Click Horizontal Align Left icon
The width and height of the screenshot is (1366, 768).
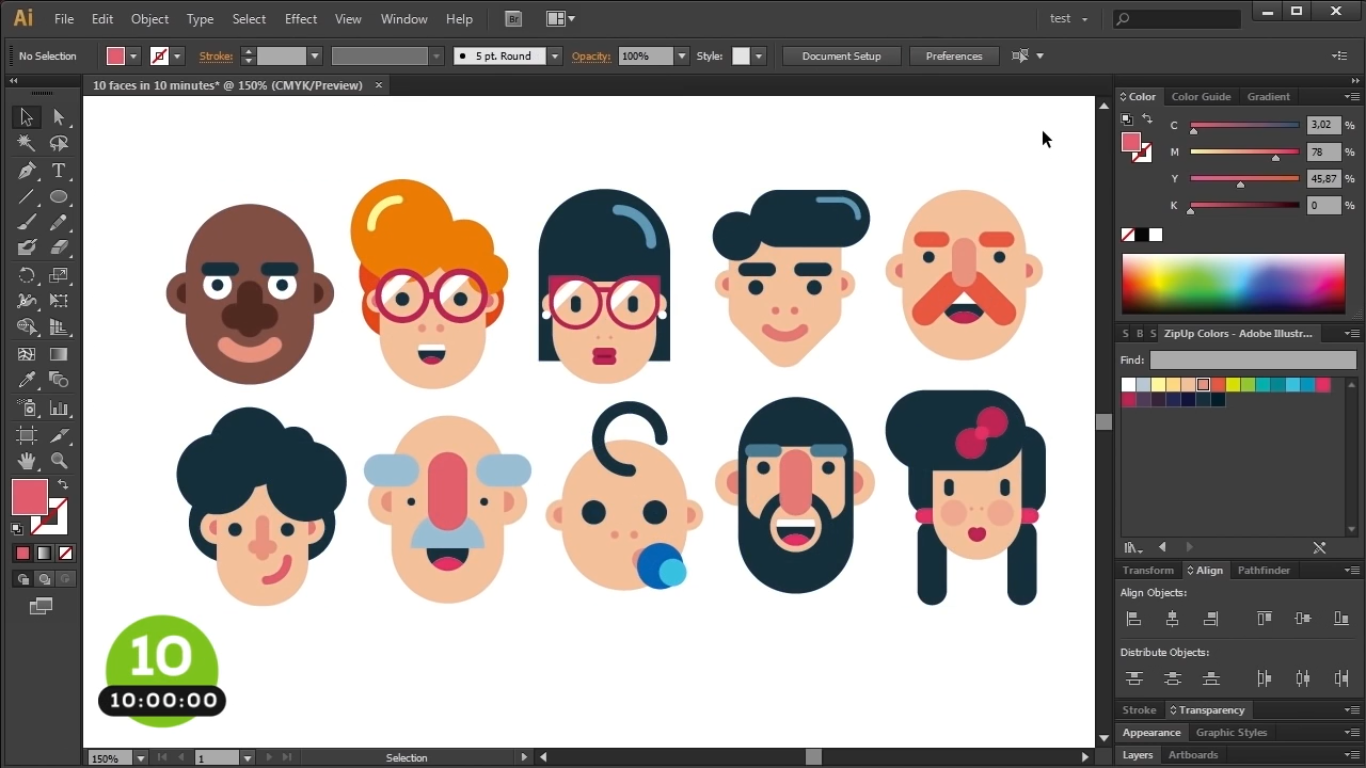(1134, 619)
